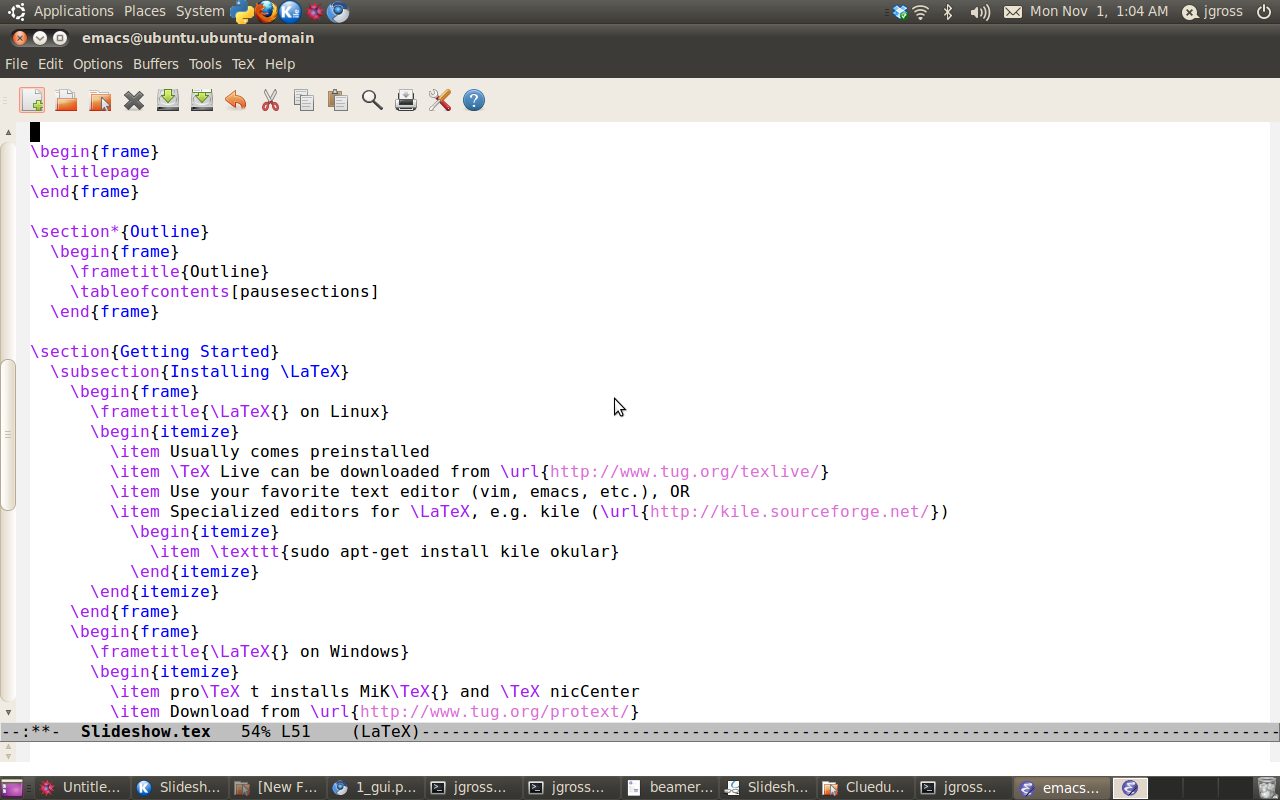This screenshot has height=800, width=1280.
Task: Open directory with the Dired folder icon
Action: pyautogui.click(x=100, y=100)
